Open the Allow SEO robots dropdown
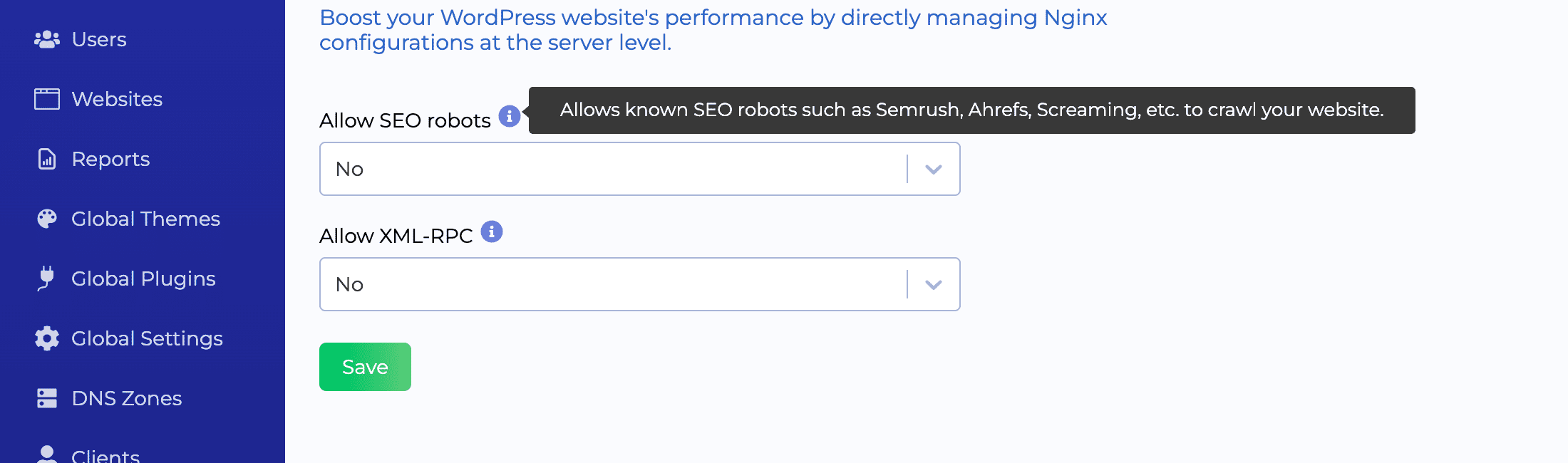This screenshot has height=463, width=1568. pos(639,169)
